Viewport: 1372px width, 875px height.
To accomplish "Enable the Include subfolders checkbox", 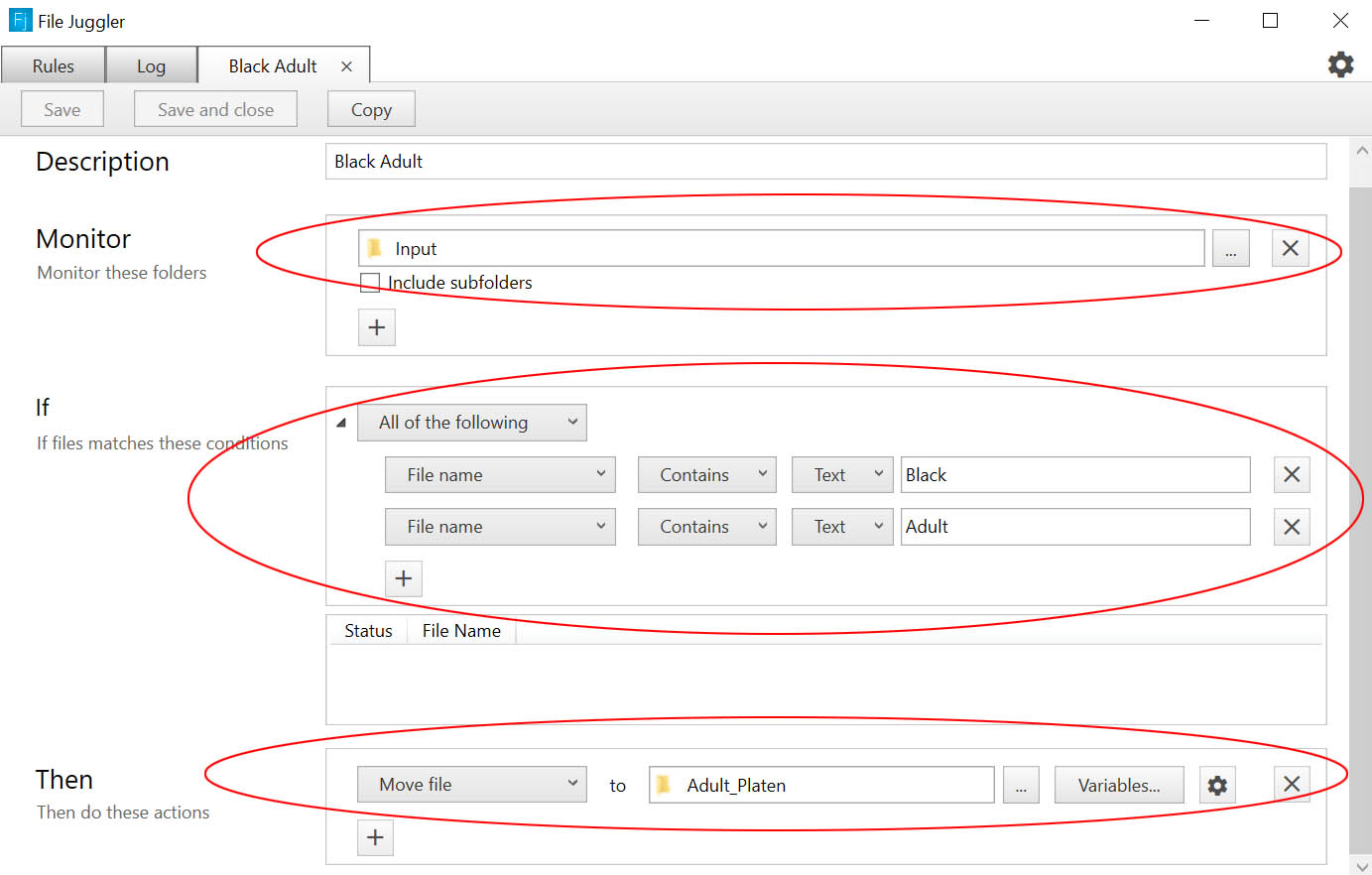I will pos(370,282).
